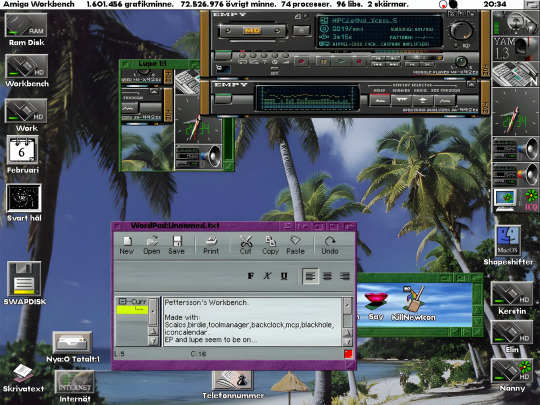The width and height of the screenshot is (540, 405).
Task: Pause the module player
Action: coord(323,62)
